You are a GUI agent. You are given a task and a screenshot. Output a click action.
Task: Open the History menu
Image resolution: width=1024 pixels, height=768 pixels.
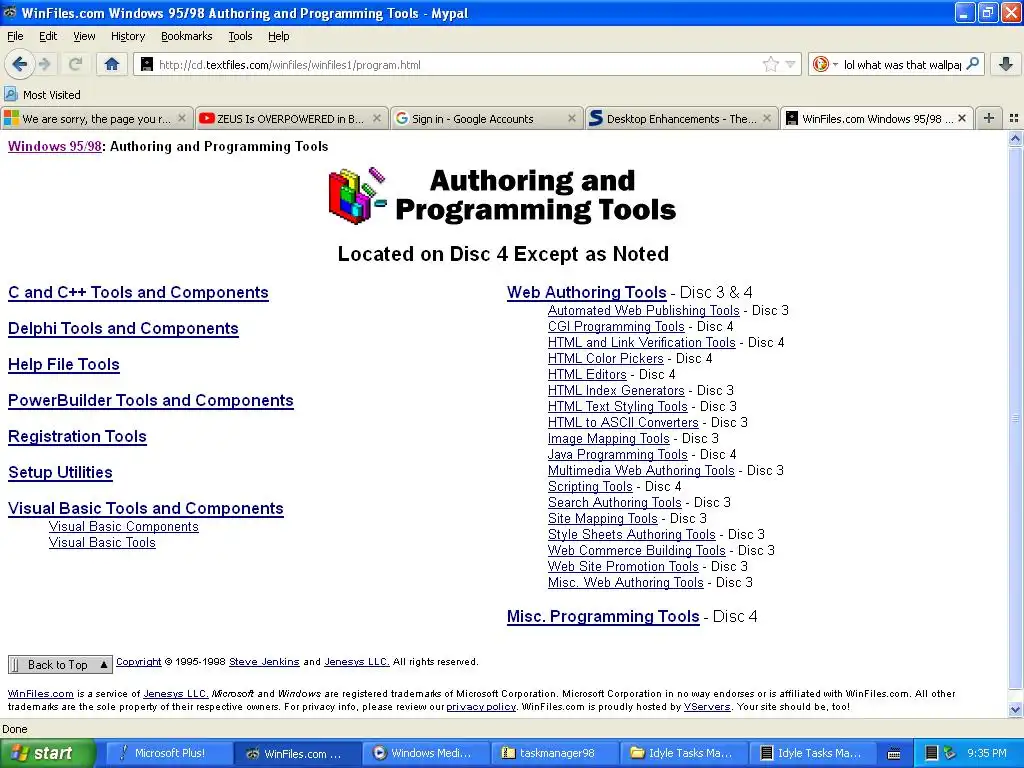tap(127, 36)
